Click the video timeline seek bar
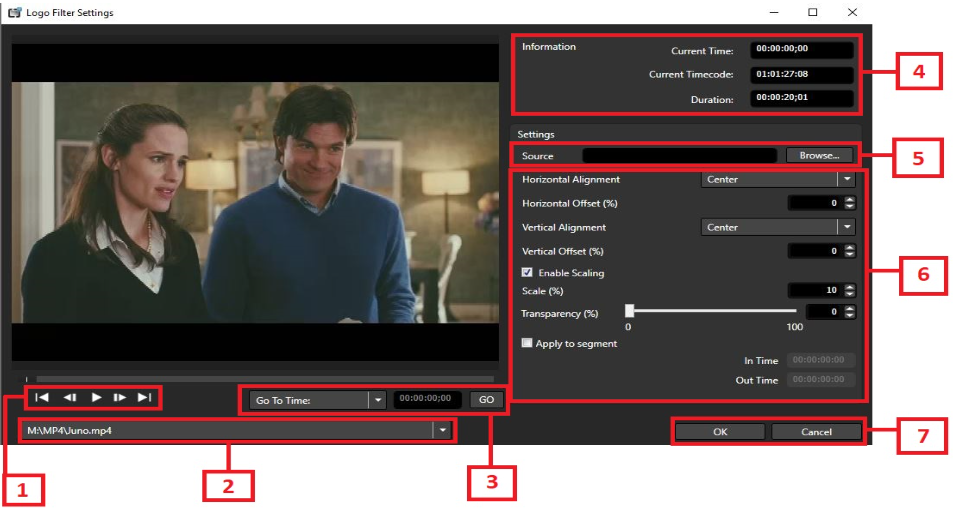 [264, 379]
